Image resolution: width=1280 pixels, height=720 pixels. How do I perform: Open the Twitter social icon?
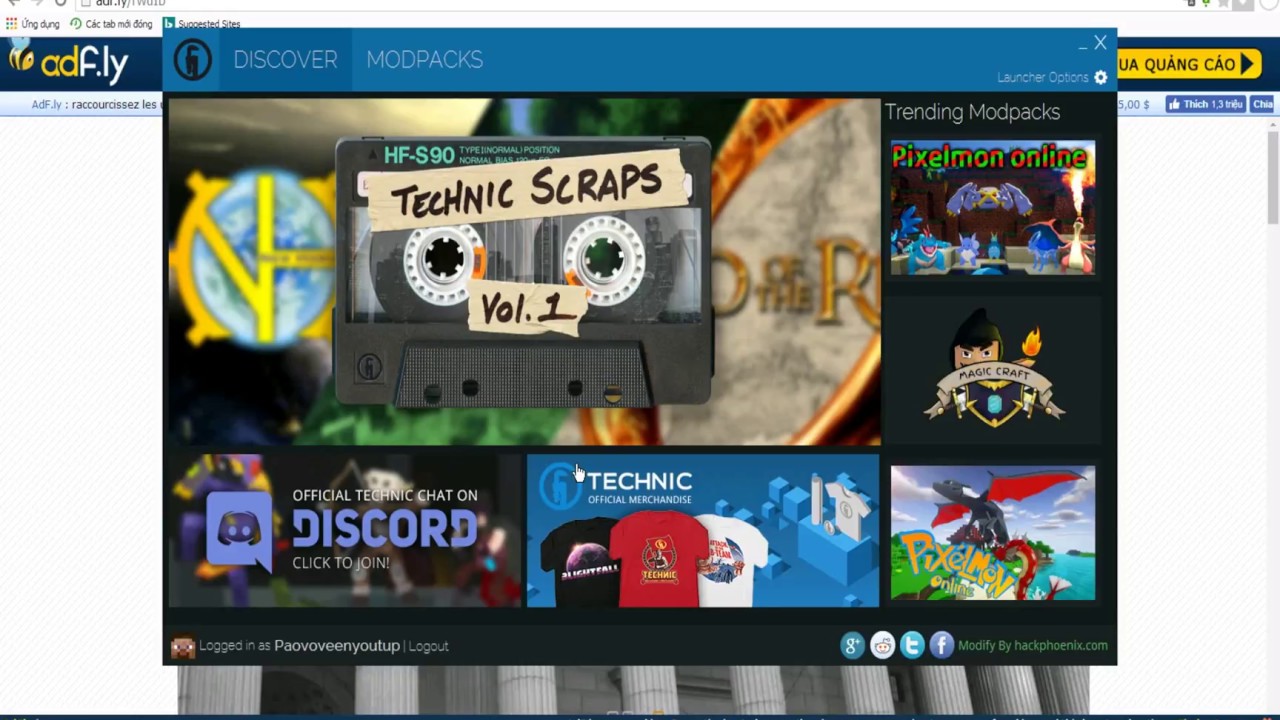pyautogui.click(x=912, y=645)
